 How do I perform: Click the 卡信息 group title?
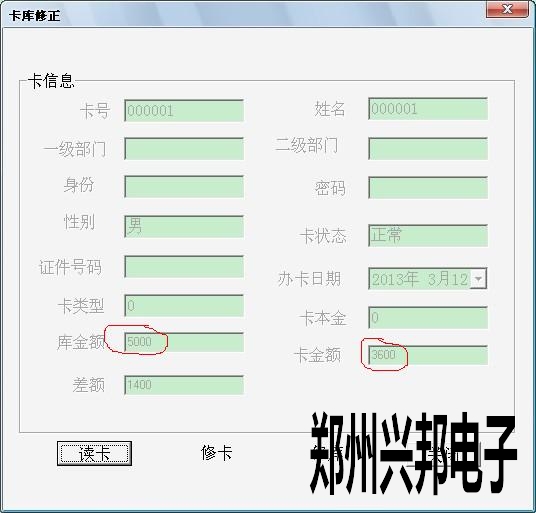[x=51, y=81]
